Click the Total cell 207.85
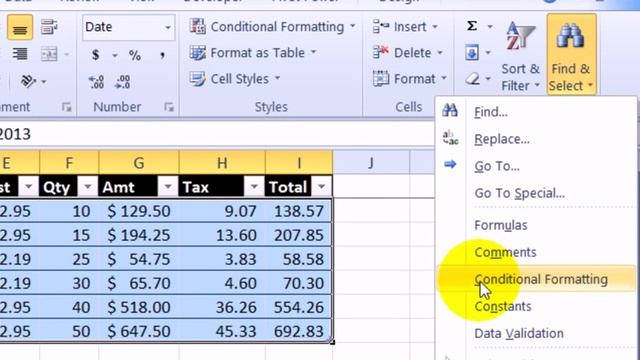The image size is (640, 360). click(299, 235)
